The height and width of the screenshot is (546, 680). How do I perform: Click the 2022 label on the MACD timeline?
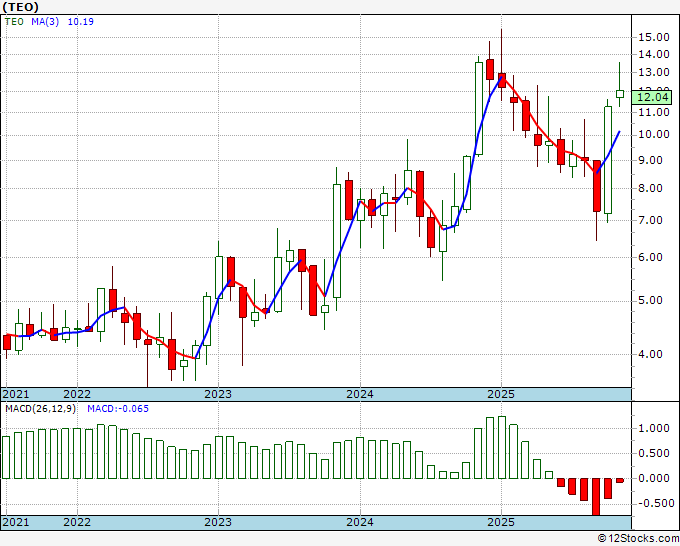pyautogui.click(x=77, y=522)
